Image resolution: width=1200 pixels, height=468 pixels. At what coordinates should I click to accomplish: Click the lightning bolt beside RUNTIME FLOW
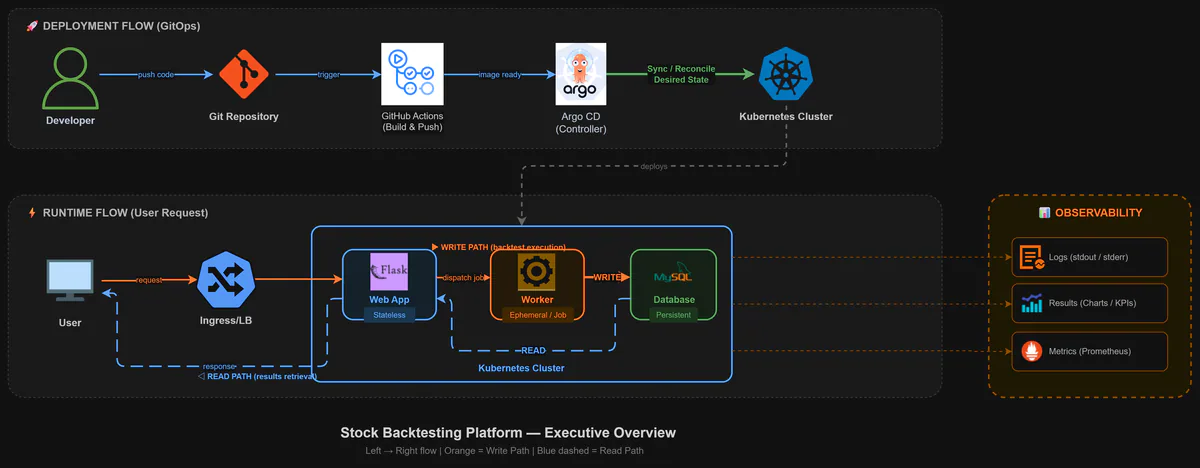32,212
